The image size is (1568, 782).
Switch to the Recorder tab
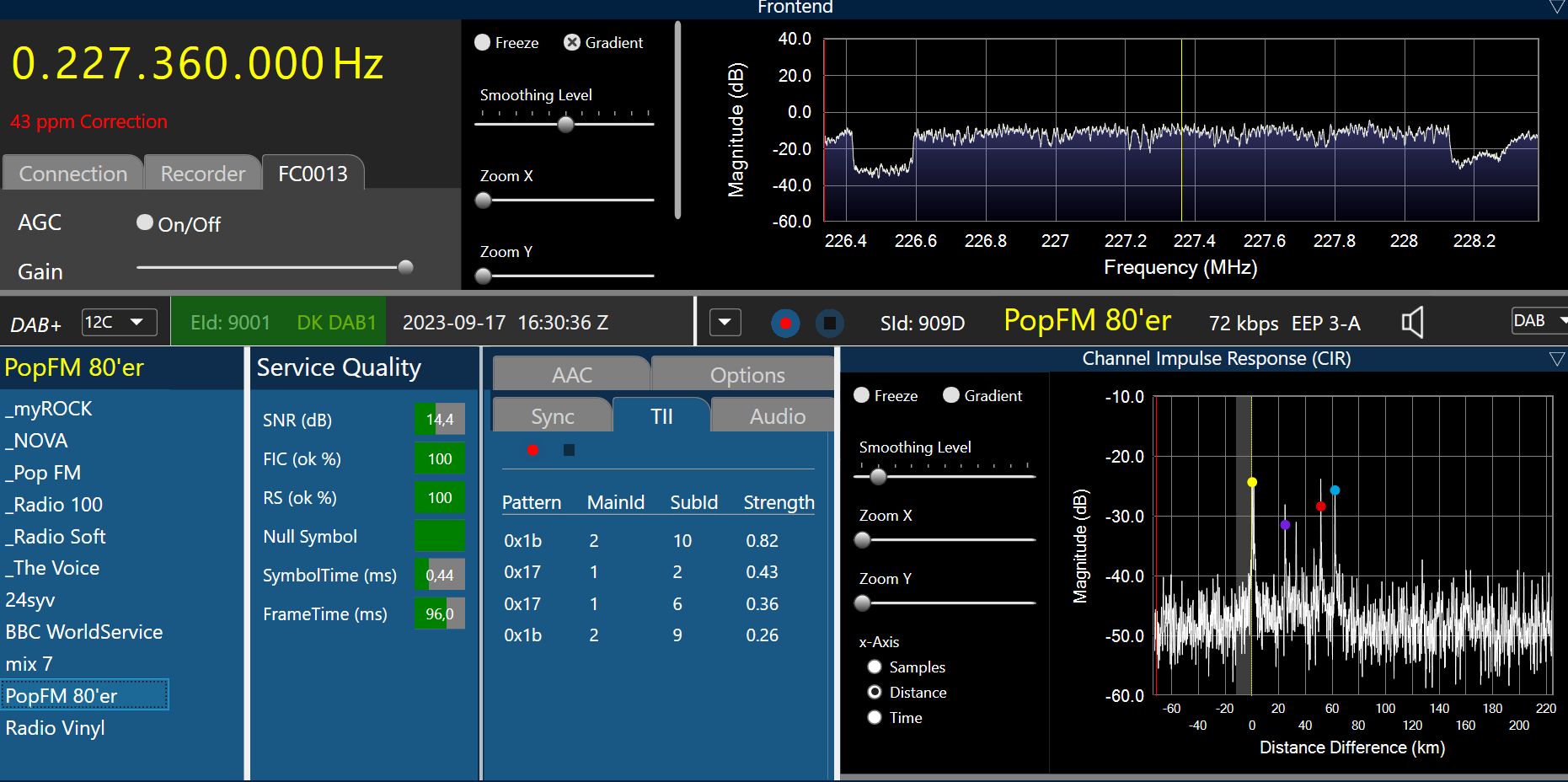[x=202, y=174]
